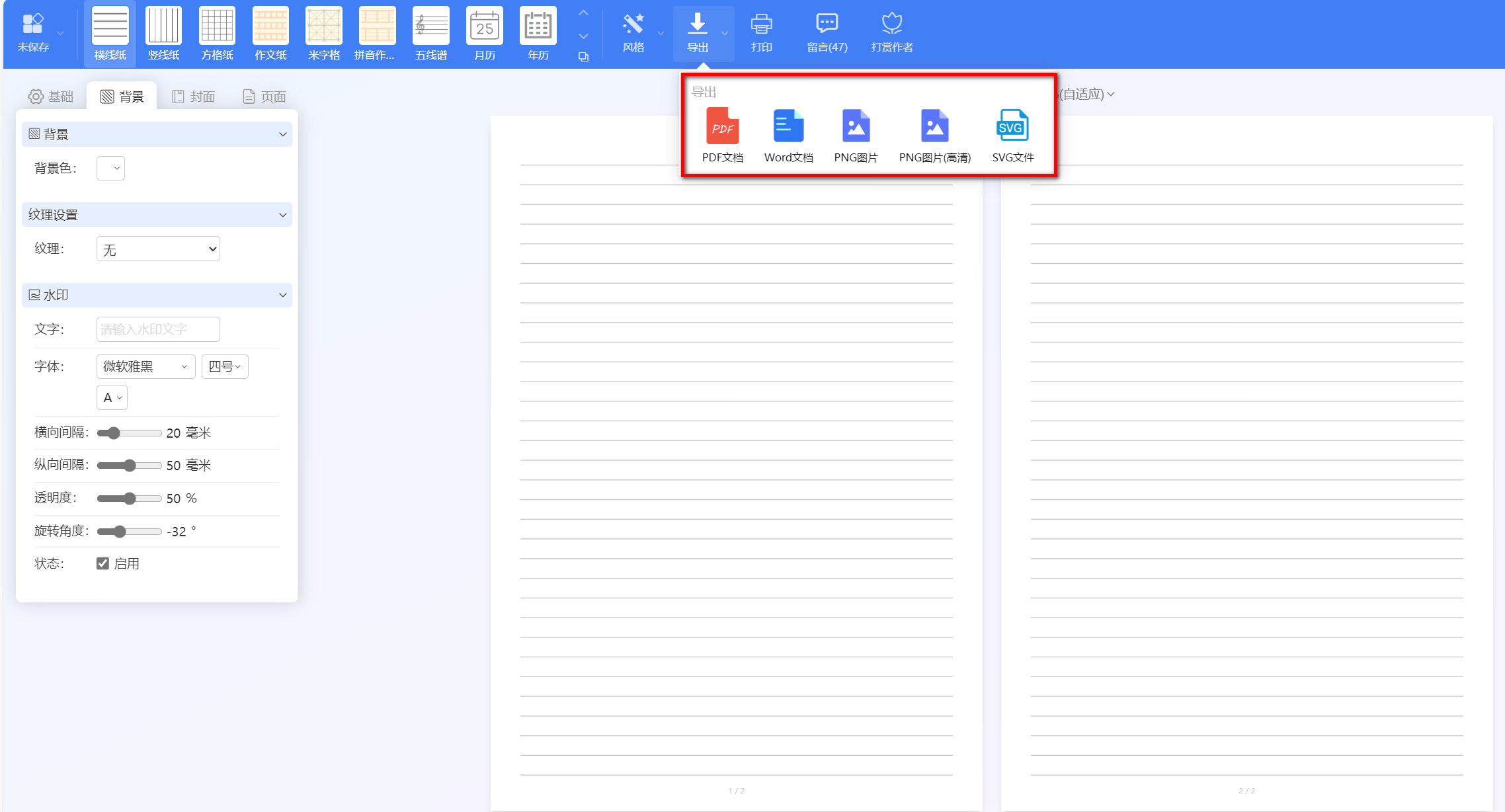Viewport: 1505px width, 812px height.
Task: Click the 透明度 opacity slider
Action: [x=130, y=499]
